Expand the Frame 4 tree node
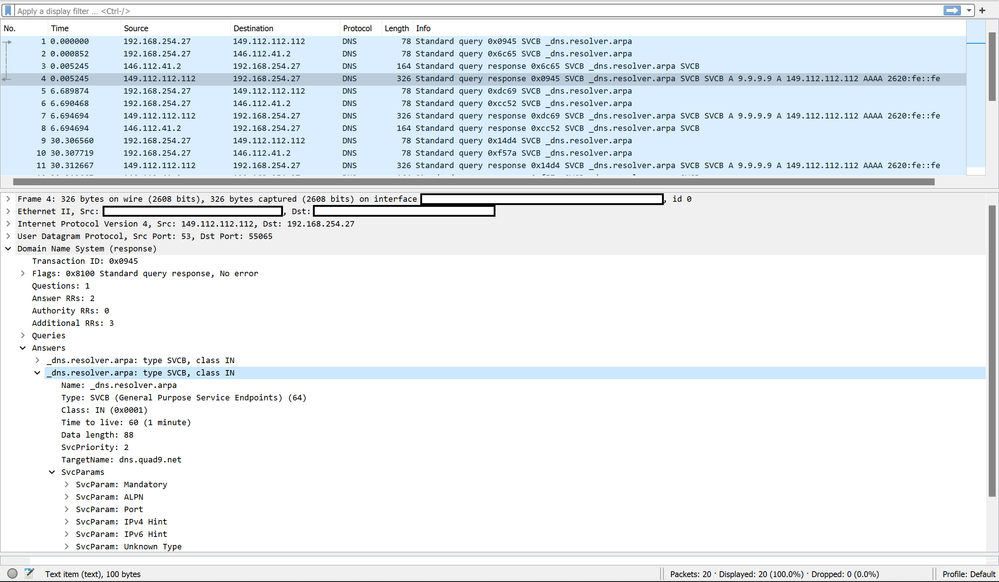Image resolution: width=999 pixels, height=582 pixels. [x=8, y=199]
